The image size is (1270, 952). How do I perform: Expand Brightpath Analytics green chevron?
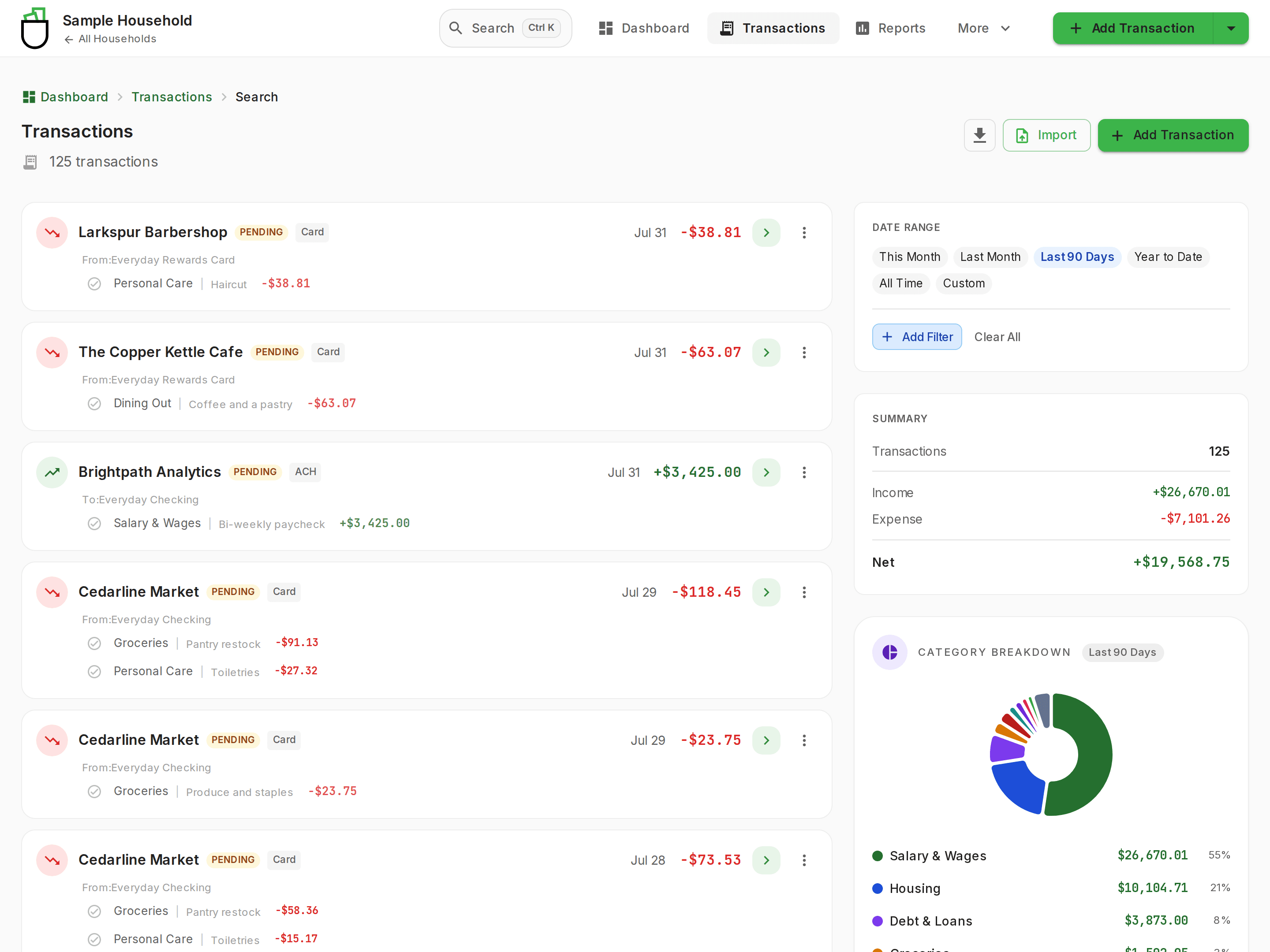[766, 472]
